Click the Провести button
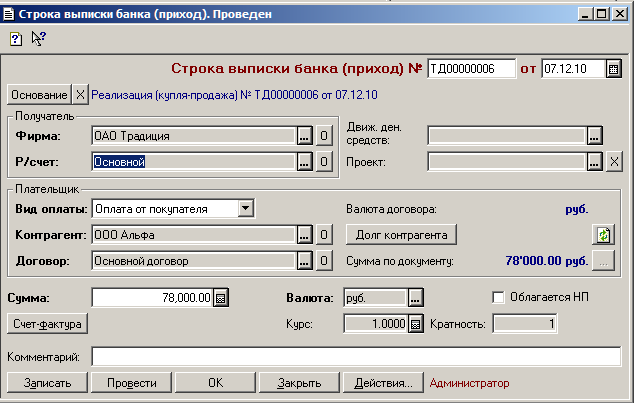The image size is (634, 403). (131, 383)
